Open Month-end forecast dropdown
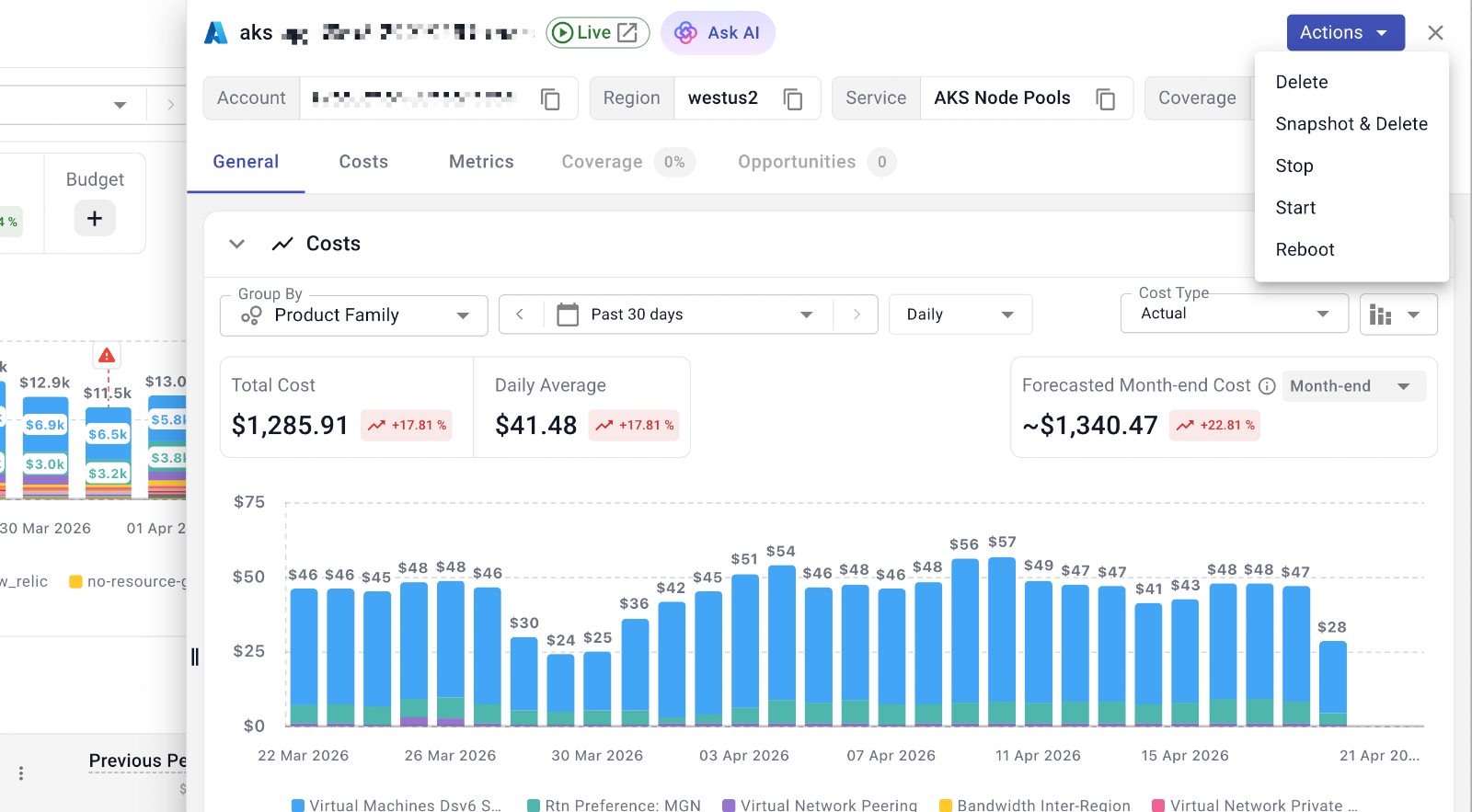The height and width of the screenshot is (812, 1472). pos(1353,386)
